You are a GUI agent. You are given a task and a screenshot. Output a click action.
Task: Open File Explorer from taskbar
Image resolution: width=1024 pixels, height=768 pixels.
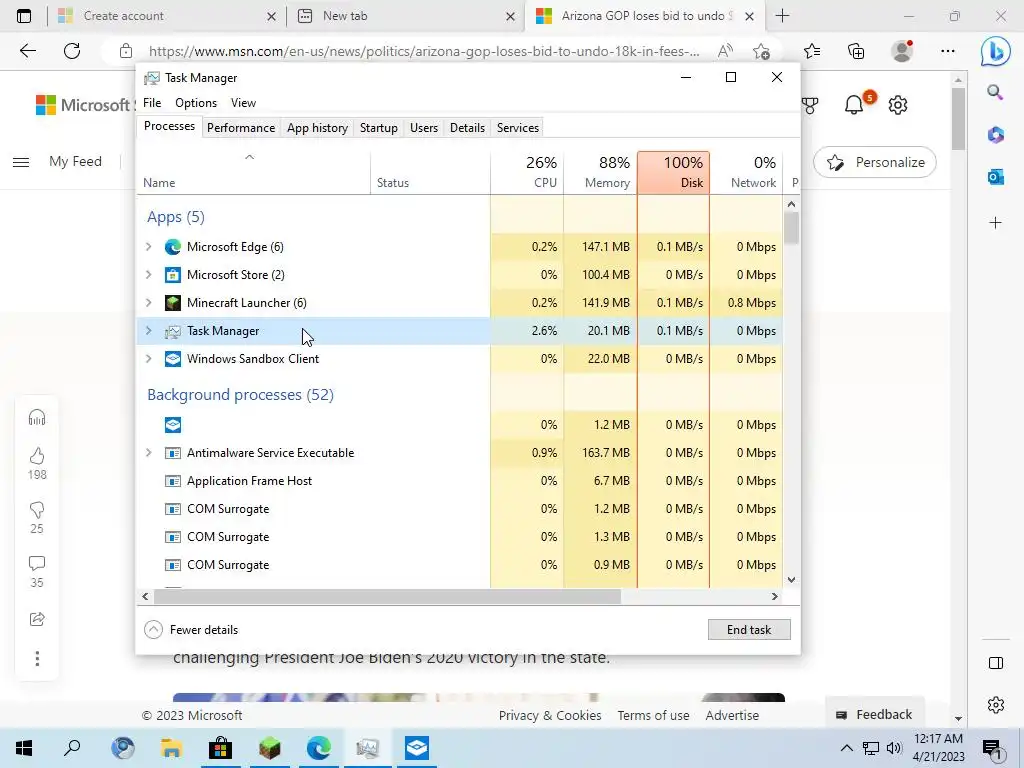(x=172, y=748)
